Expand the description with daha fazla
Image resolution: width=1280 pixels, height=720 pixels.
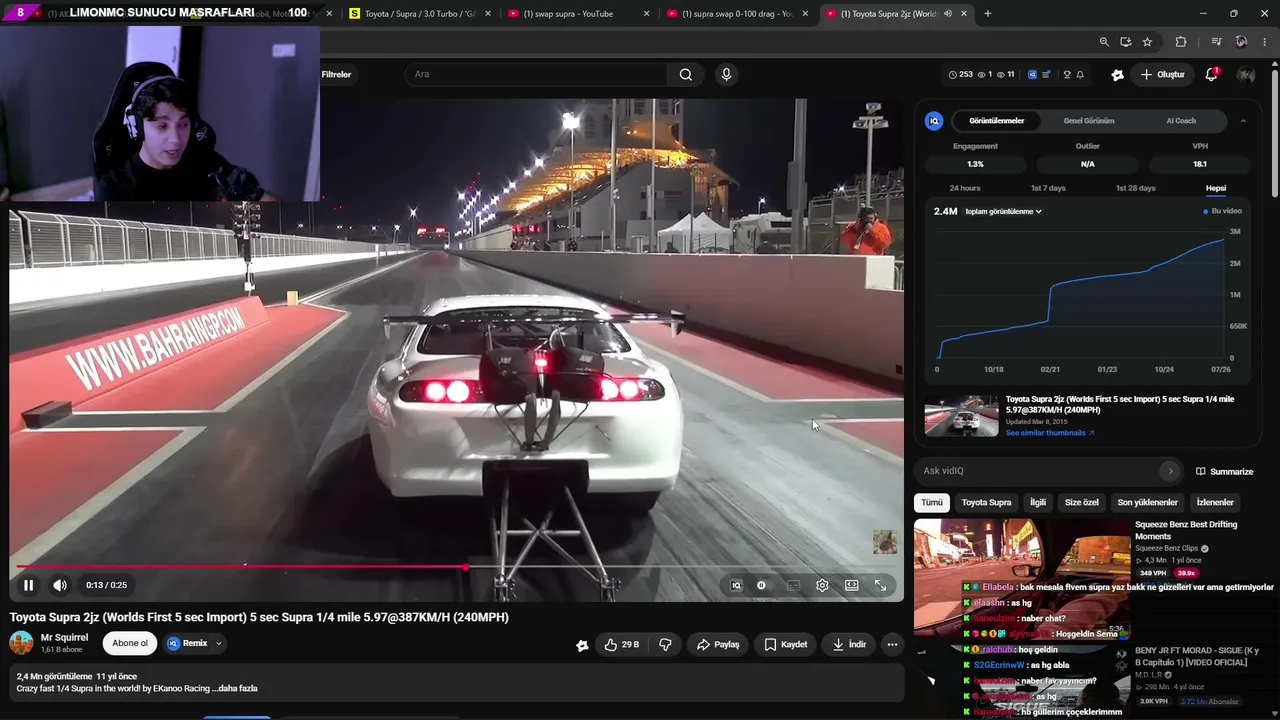click(237, 688)
